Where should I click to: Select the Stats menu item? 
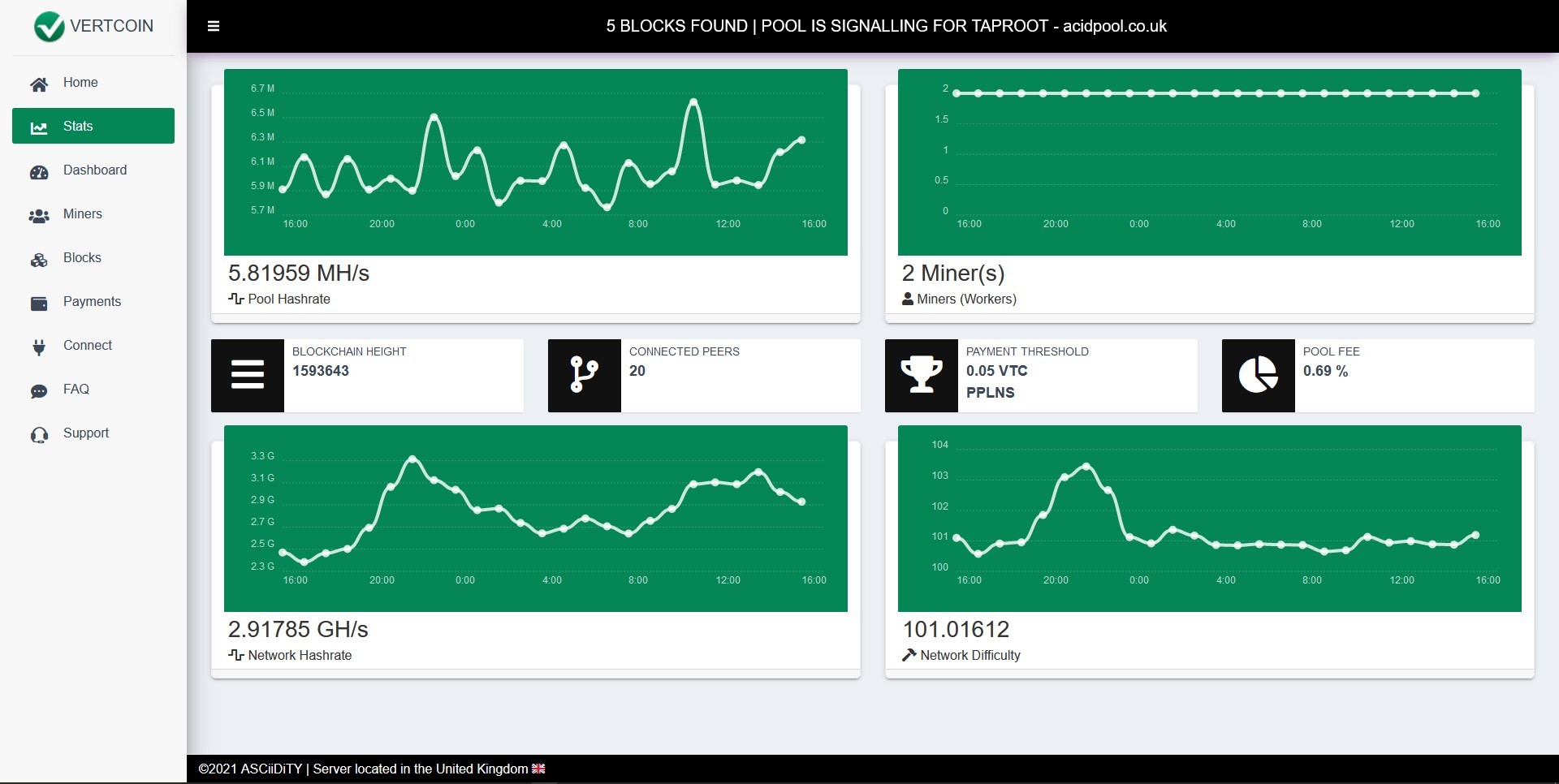click(93, 126)
